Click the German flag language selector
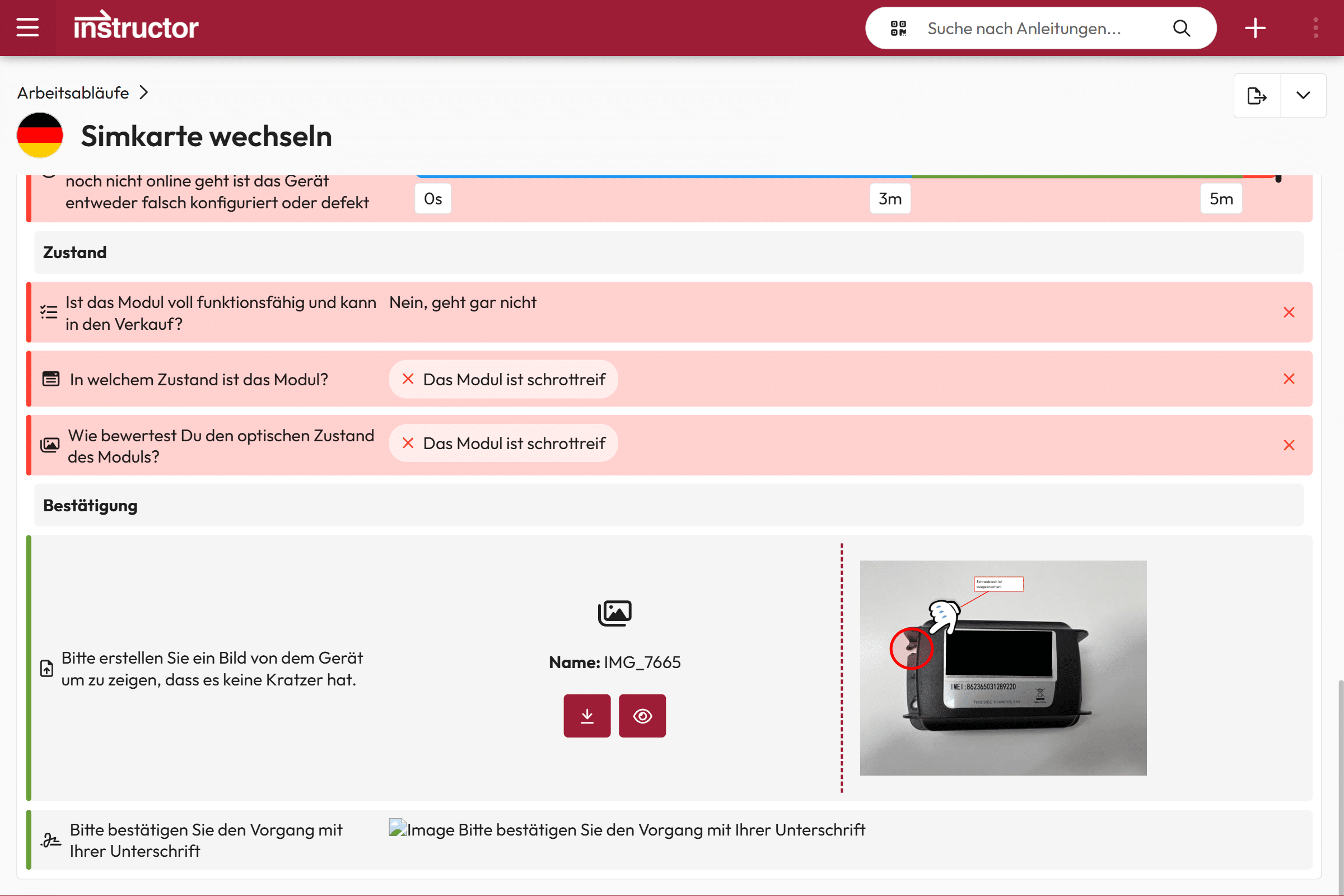 tap(39, 136)
